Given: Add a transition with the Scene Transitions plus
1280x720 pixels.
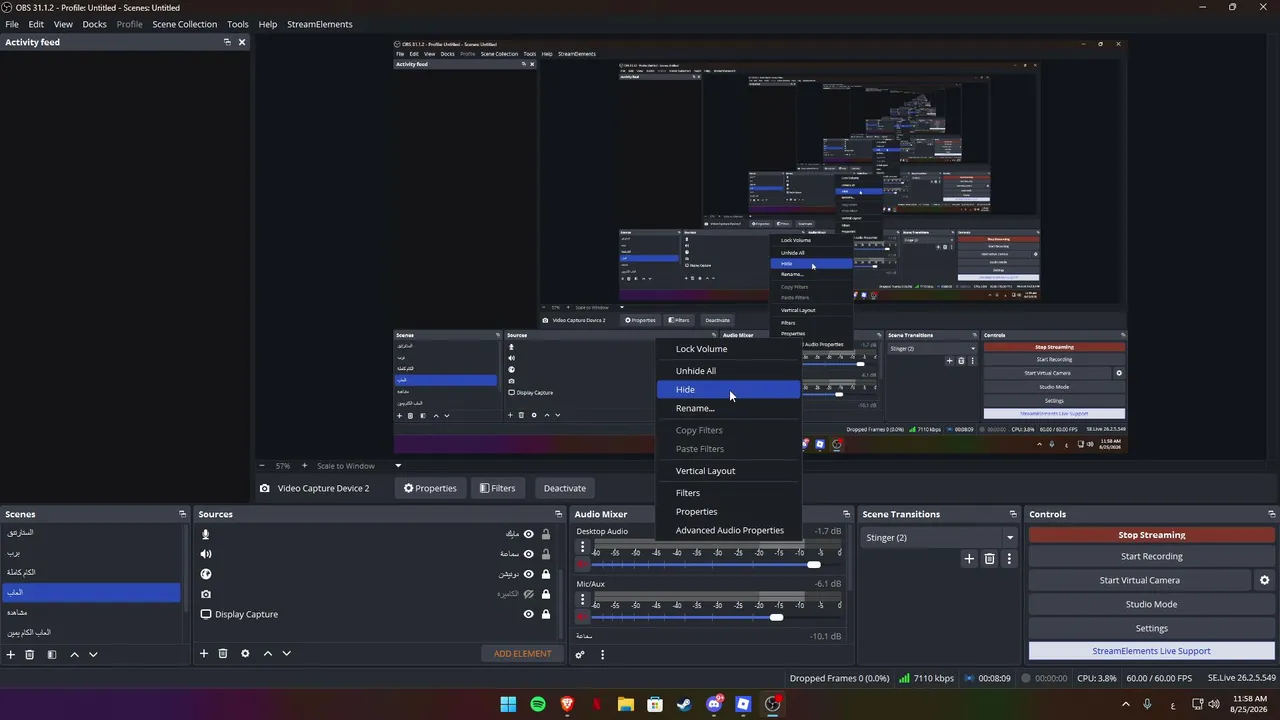Looking at the screenshot, I should coord(968,559).
